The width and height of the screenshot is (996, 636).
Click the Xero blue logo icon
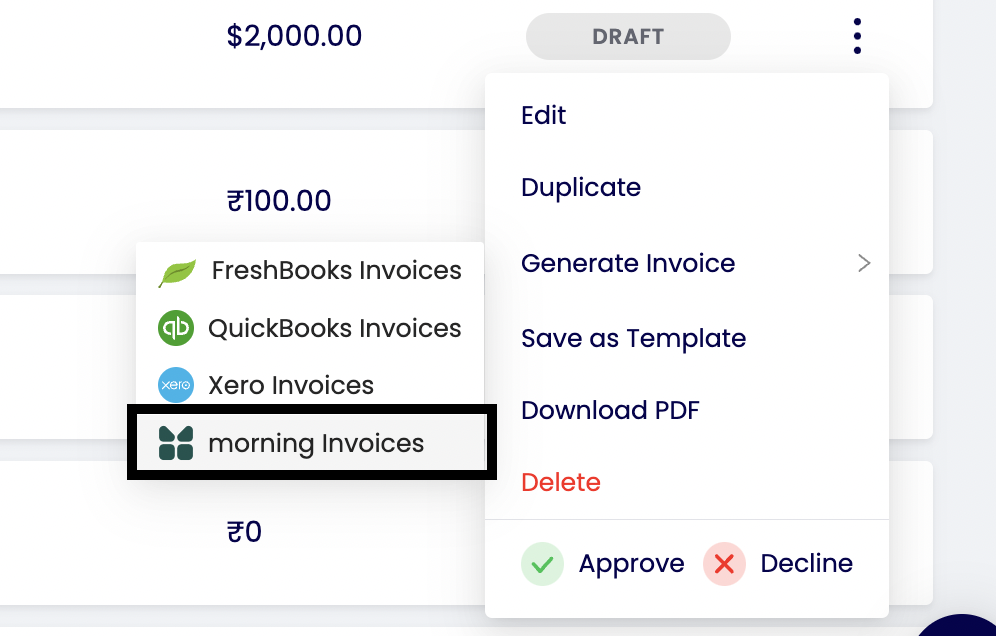coord(176,386)
